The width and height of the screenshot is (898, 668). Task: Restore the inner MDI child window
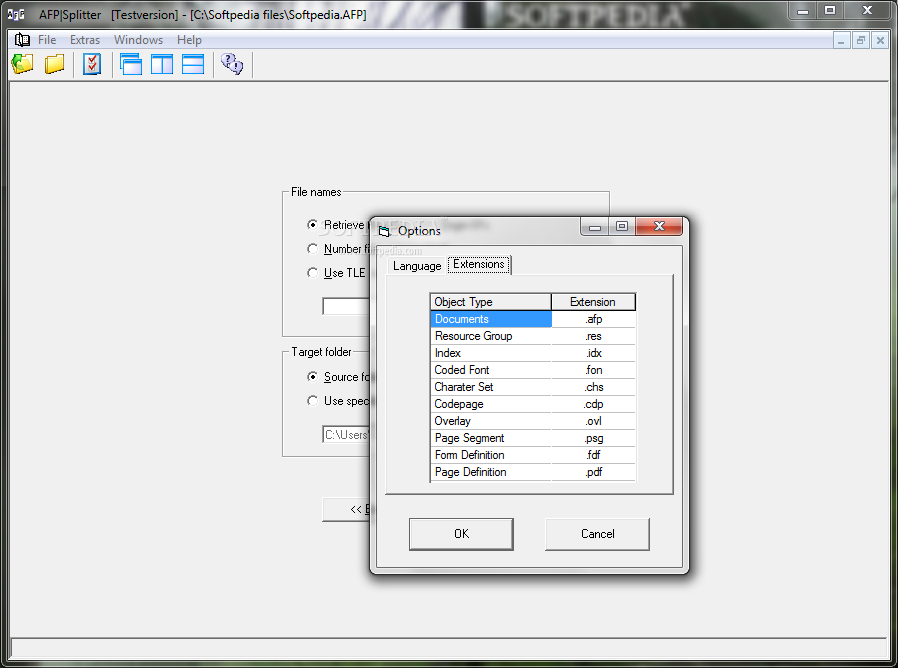coord(861,40)
